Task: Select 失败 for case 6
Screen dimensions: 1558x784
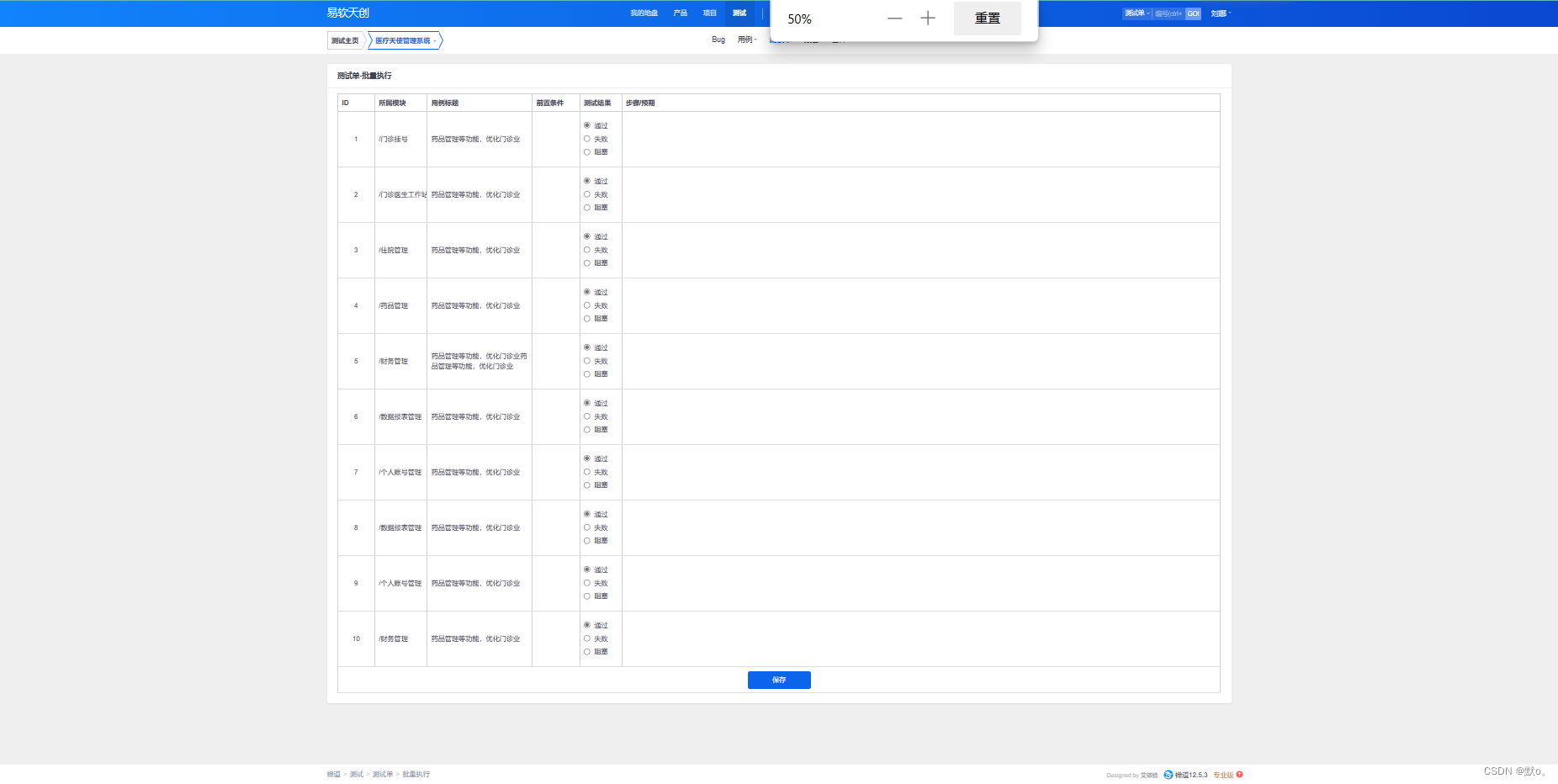Action: [587, 416]
